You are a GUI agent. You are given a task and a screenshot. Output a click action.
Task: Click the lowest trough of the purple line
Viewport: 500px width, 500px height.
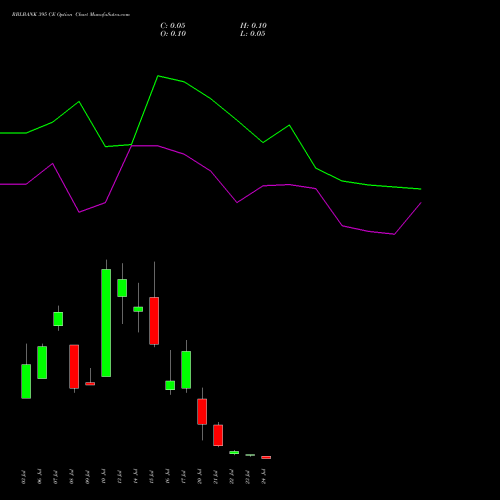(x=394, y=234)
